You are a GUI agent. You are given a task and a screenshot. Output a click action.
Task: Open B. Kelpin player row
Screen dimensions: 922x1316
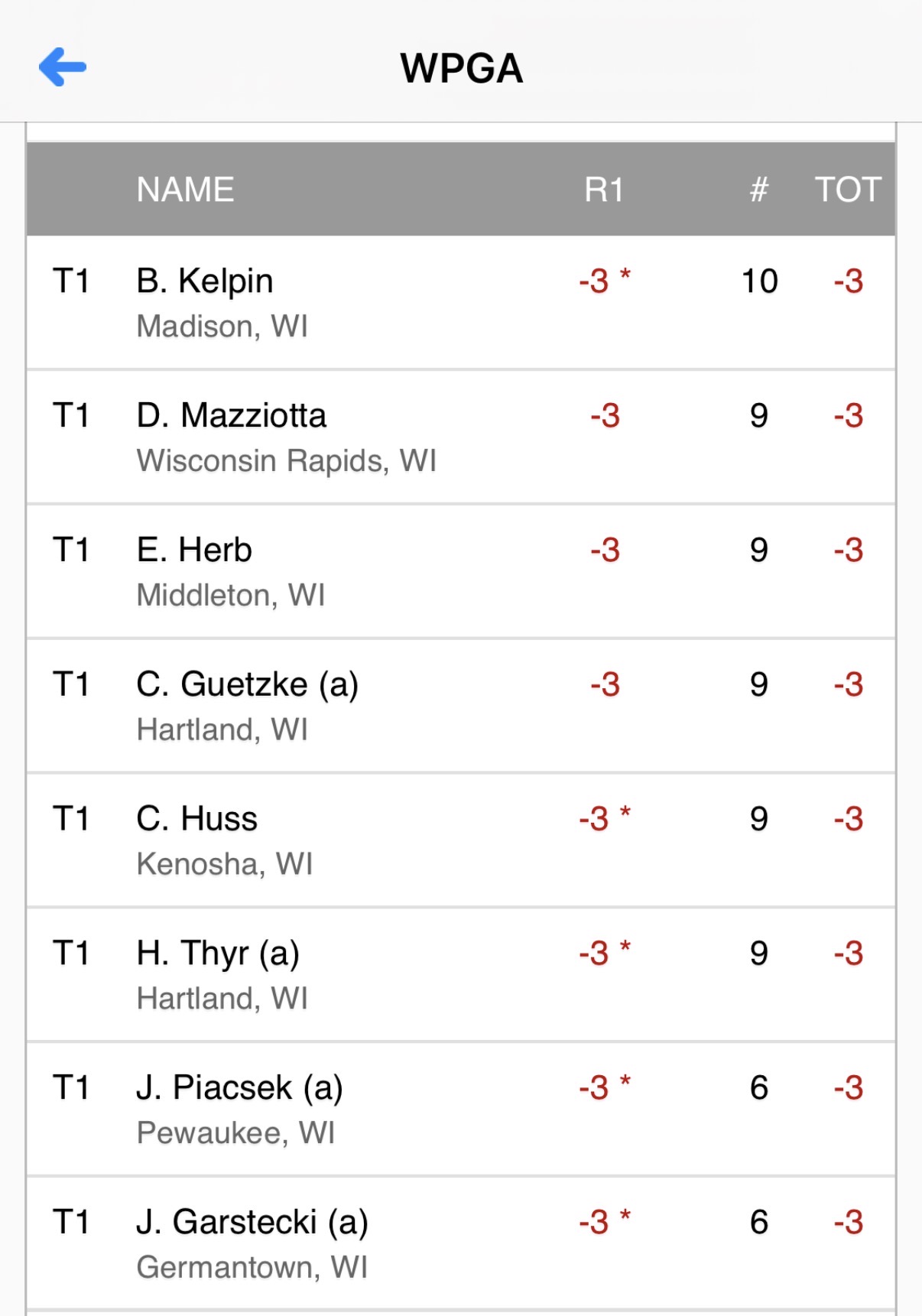pos(461,303)
